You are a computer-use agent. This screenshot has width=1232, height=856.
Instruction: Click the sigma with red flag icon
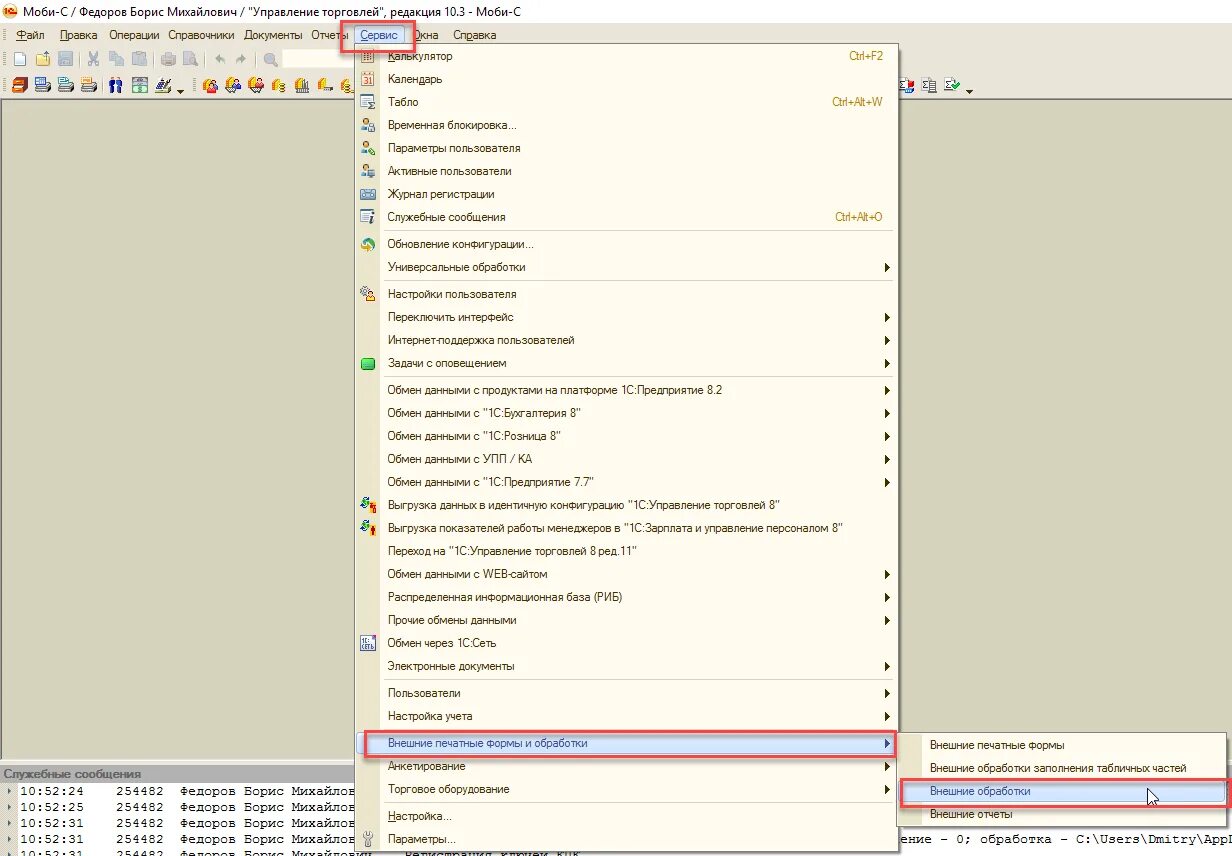click(x=907, y=86)
